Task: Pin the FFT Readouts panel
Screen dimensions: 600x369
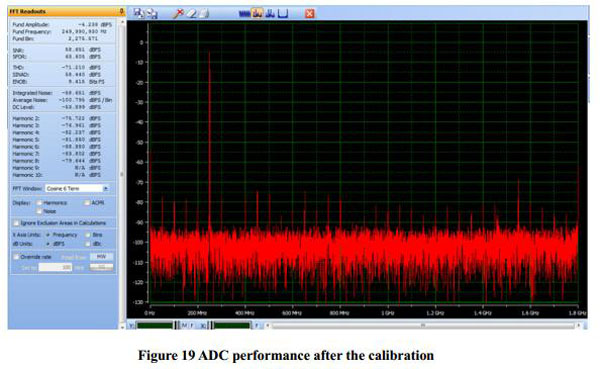Action: (x=122, y=11)
